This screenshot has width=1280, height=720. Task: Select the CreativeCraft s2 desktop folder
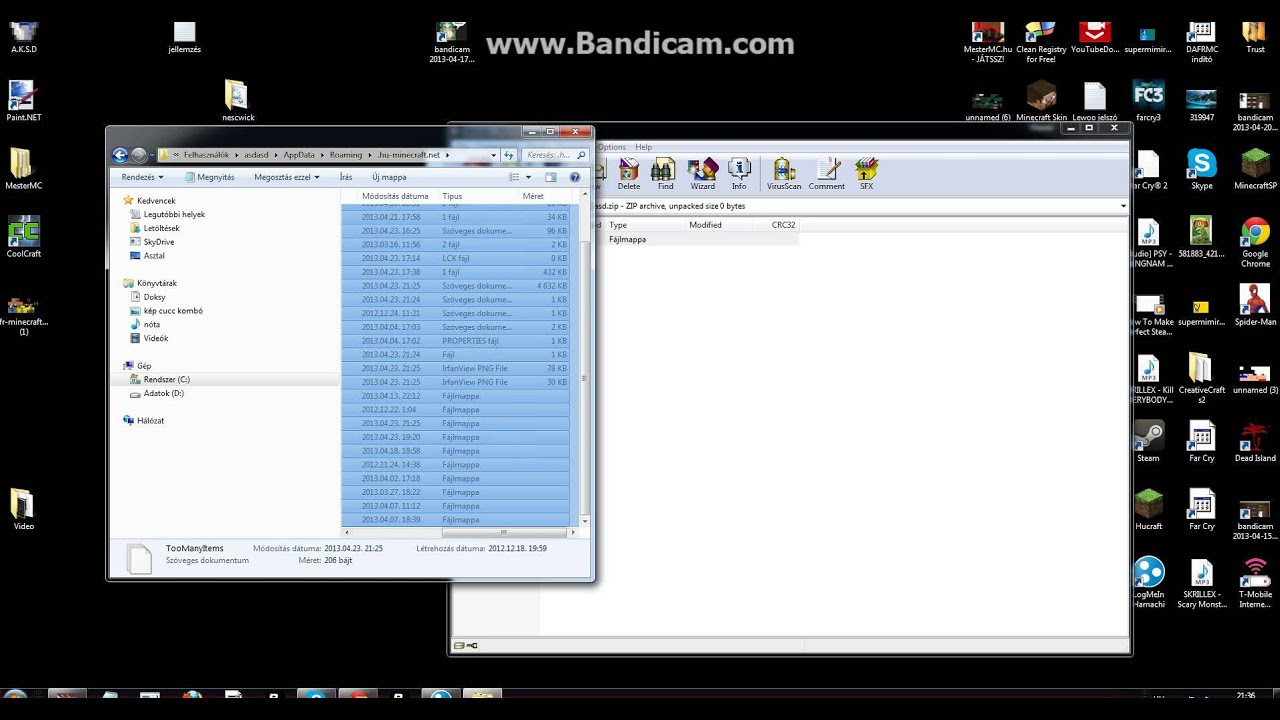click(x=1201, y=379)
